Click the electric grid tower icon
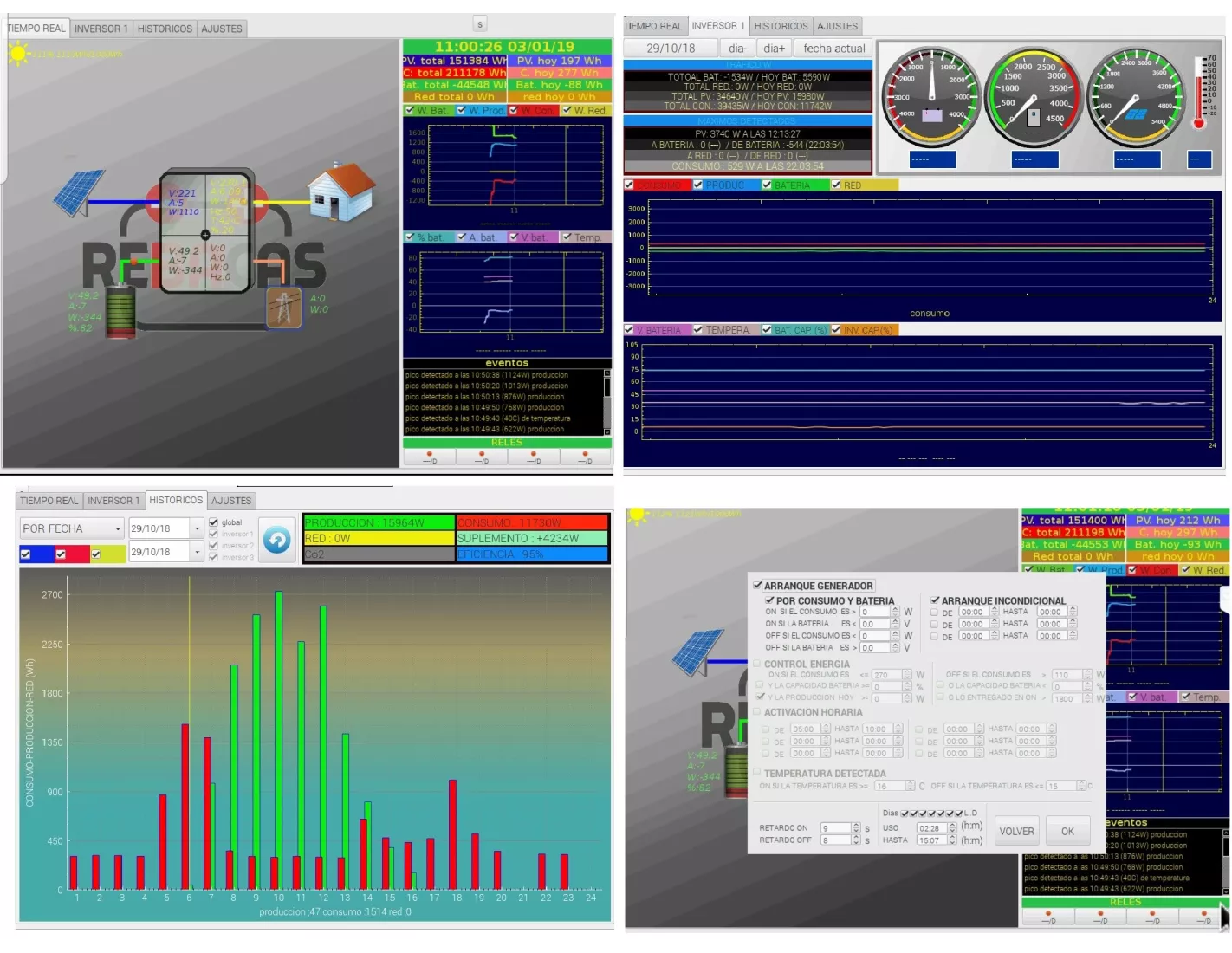Image resolution: width=1232 pixels, height=953 pixels. tap(283, 308)
